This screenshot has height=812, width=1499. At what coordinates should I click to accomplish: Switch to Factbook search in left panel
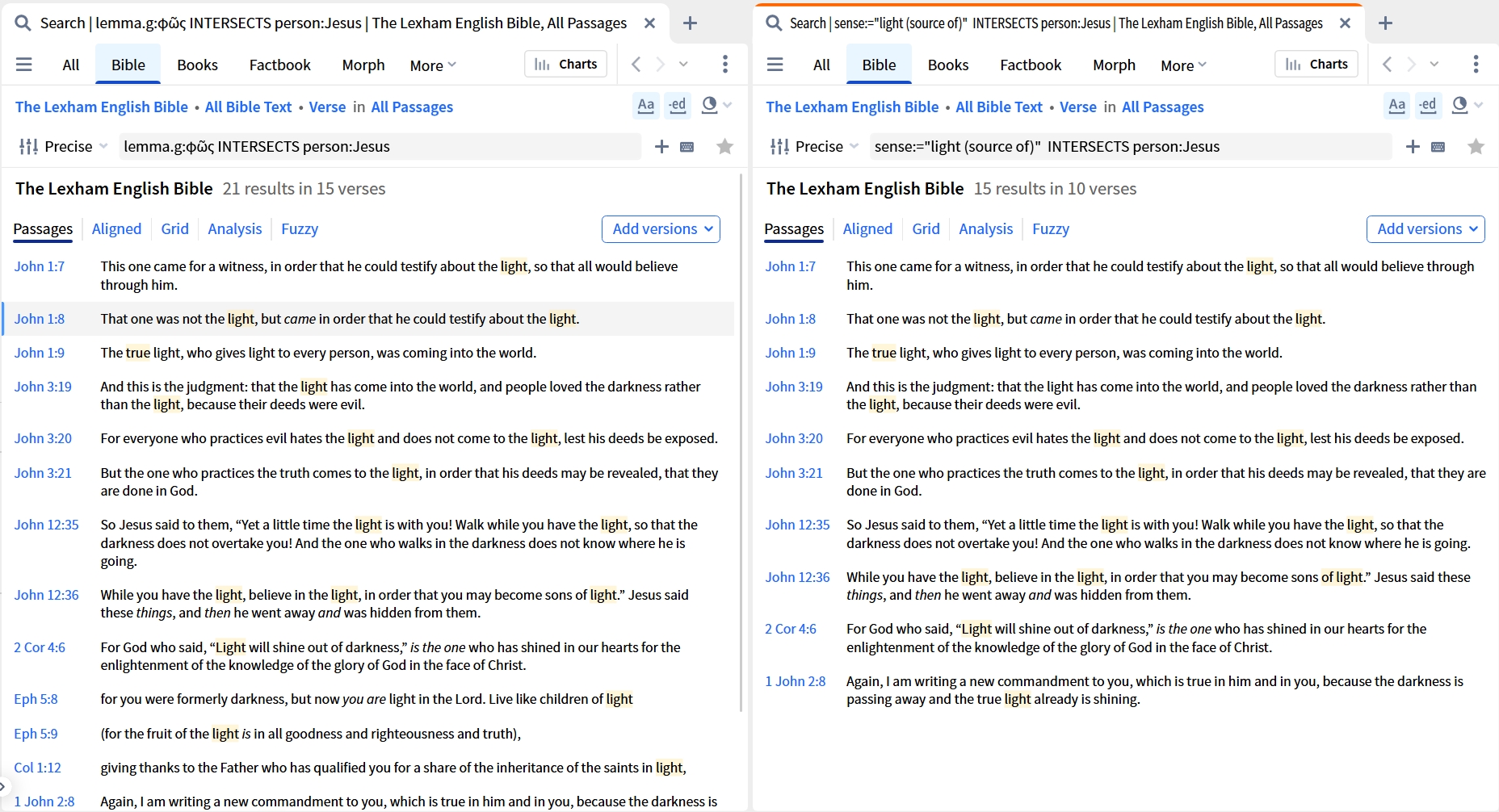coord(279,65)
